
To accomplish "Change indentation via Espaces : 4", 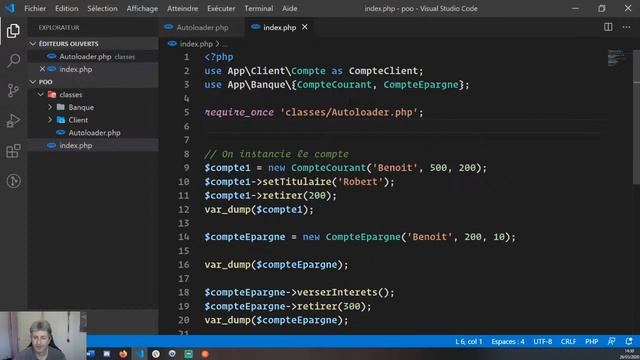I will click(508, 341).
